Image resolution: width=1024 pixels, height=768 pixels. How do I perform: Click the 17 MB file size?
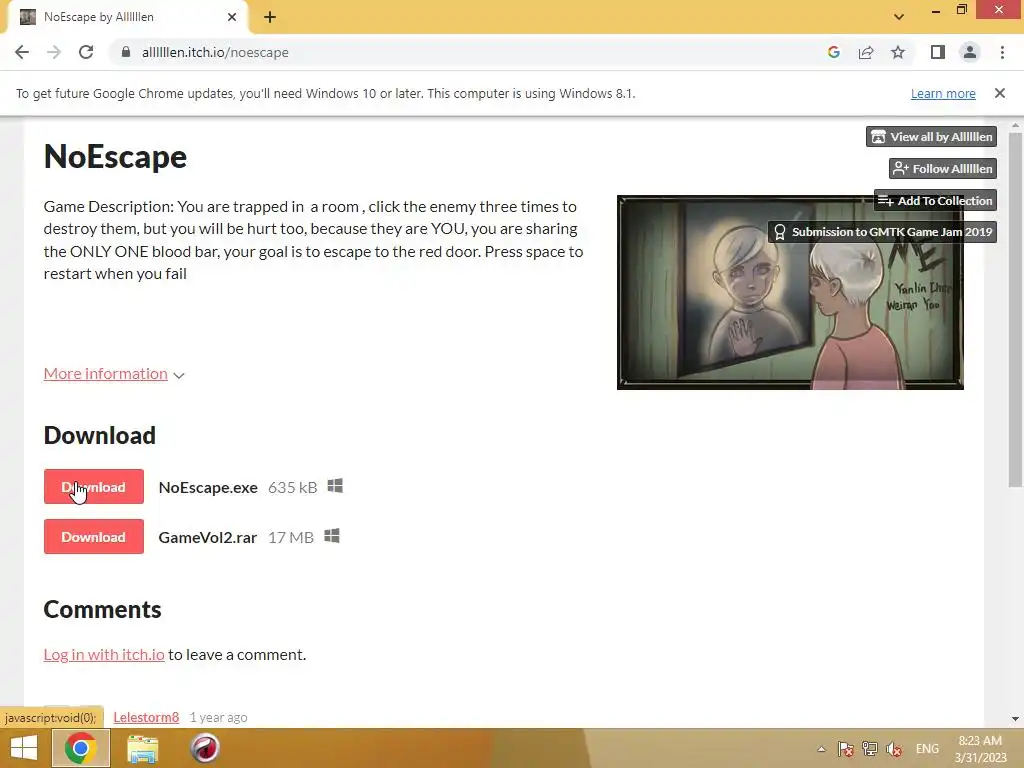point(291,537)
